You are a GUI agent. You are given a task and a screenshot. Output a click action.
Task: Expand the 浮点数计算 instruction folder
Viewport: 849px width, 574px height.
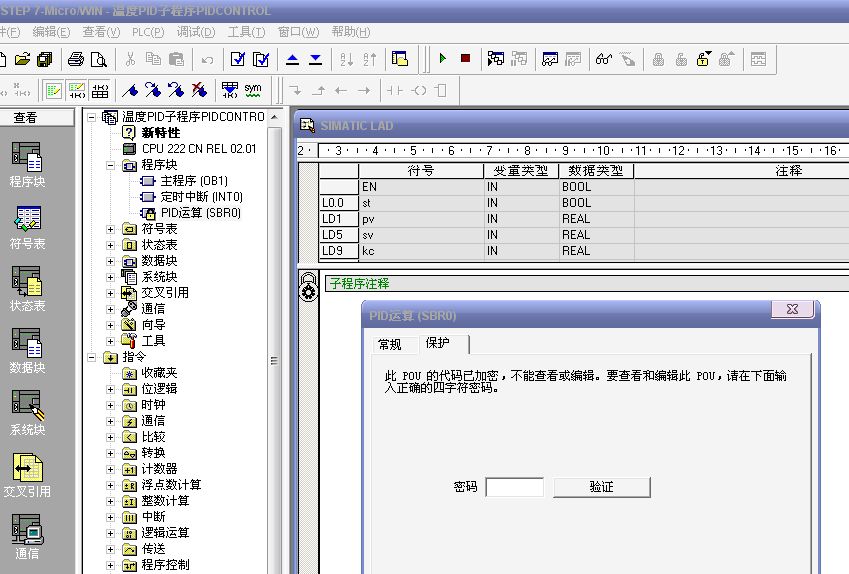[111, 485]
